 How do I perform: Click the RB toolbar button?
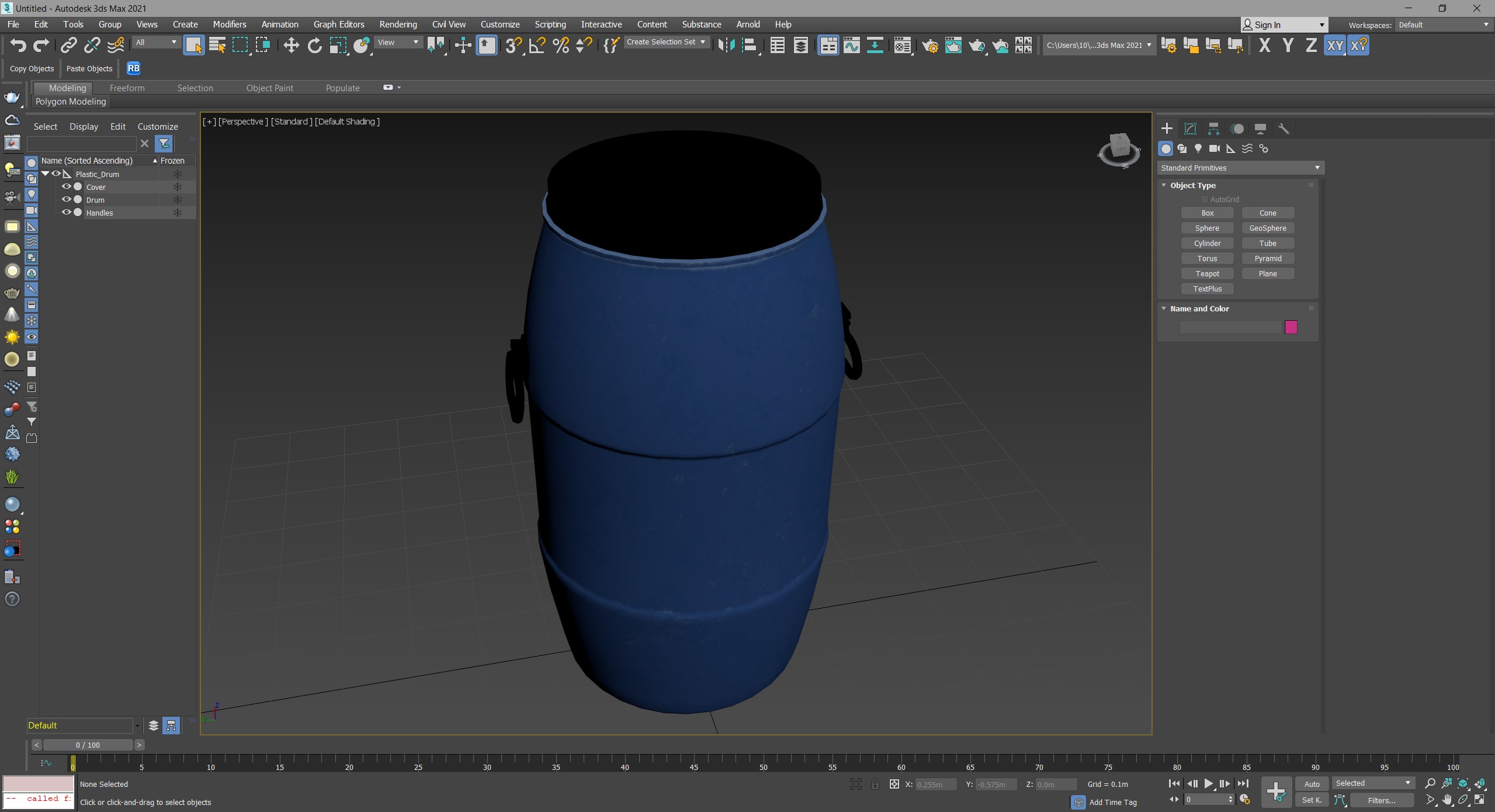tap(134, 68)
